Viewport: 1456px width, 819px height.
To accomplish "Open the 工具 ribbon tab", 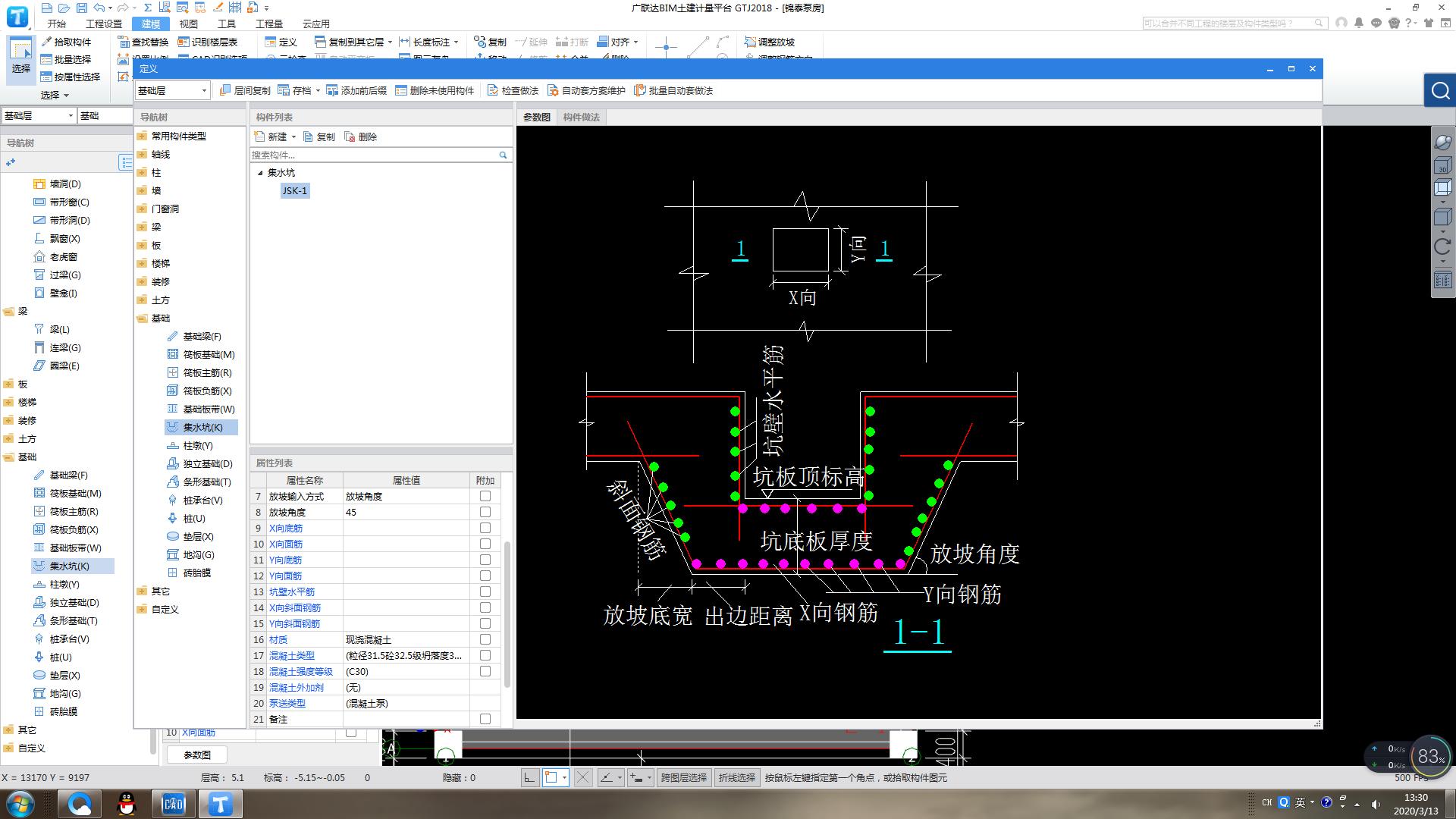I will tap(227, 24).
